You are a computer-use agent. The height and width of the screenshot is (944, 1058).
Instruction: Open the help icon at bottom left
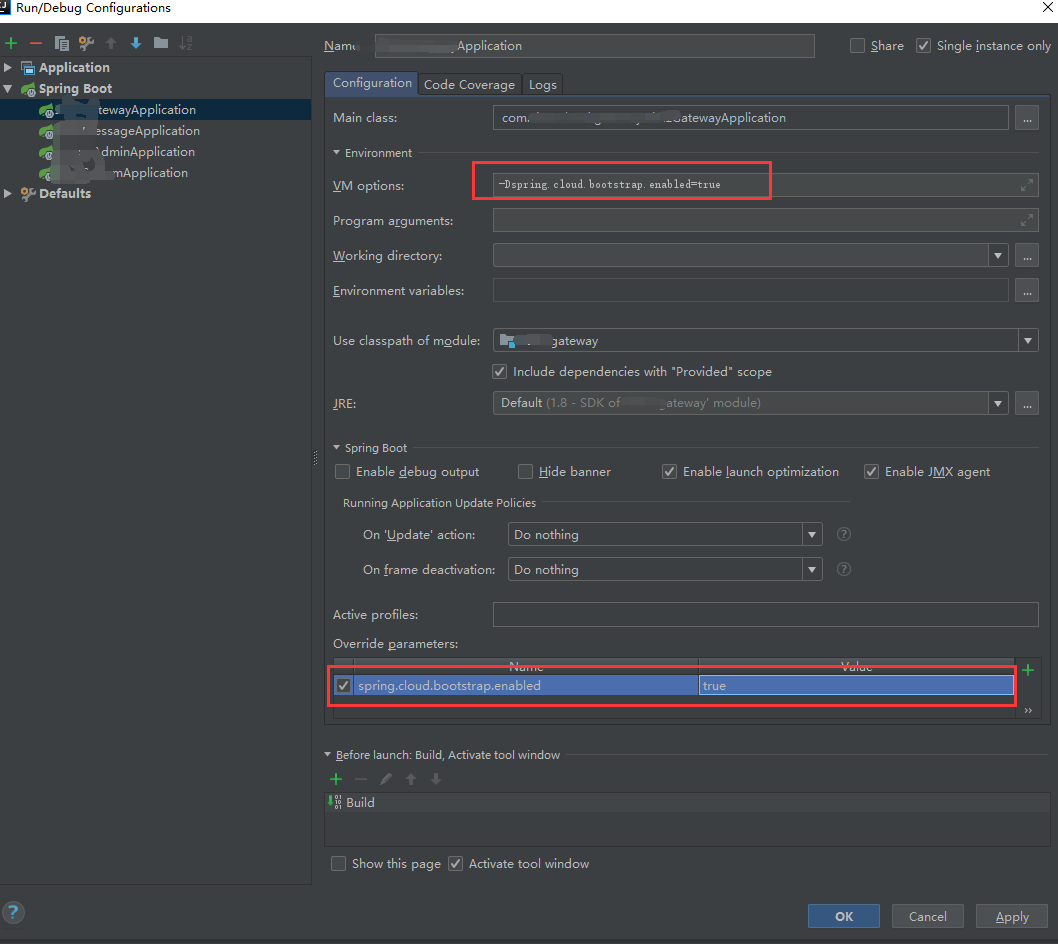(x=13, y=912)
